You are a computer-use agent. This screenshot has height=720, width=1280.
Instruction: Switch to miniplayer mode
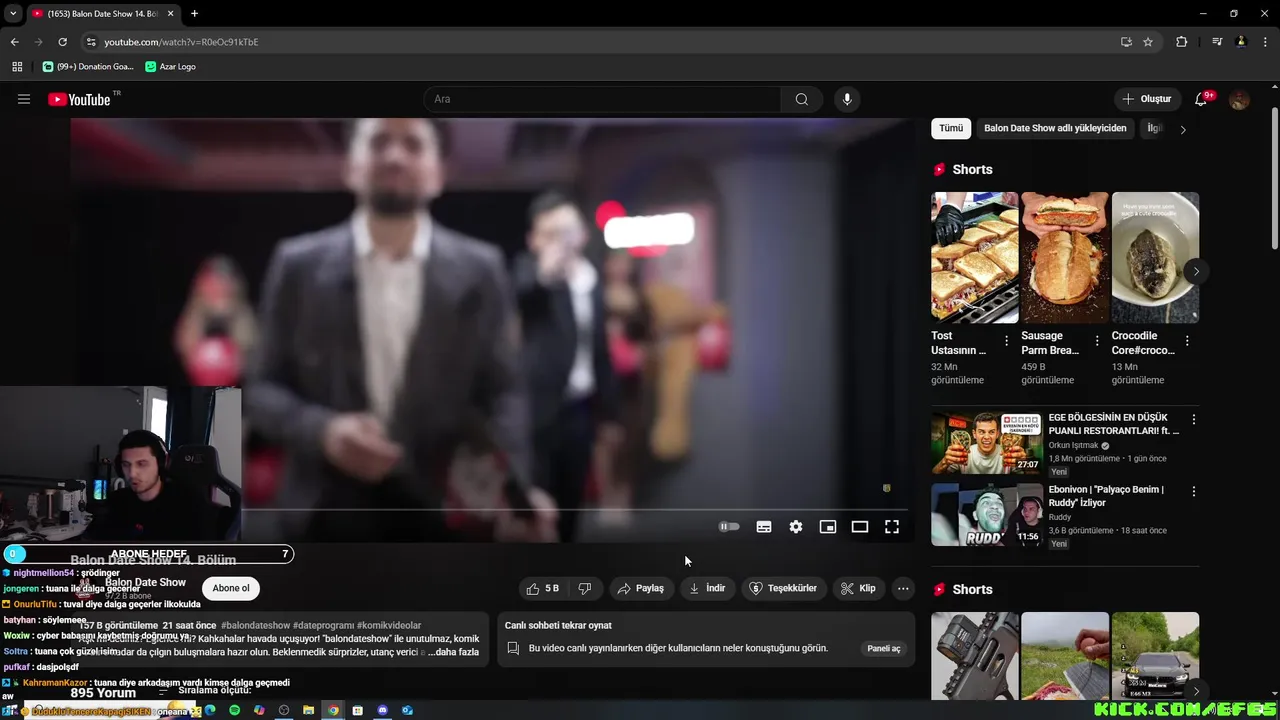point(828,527)
